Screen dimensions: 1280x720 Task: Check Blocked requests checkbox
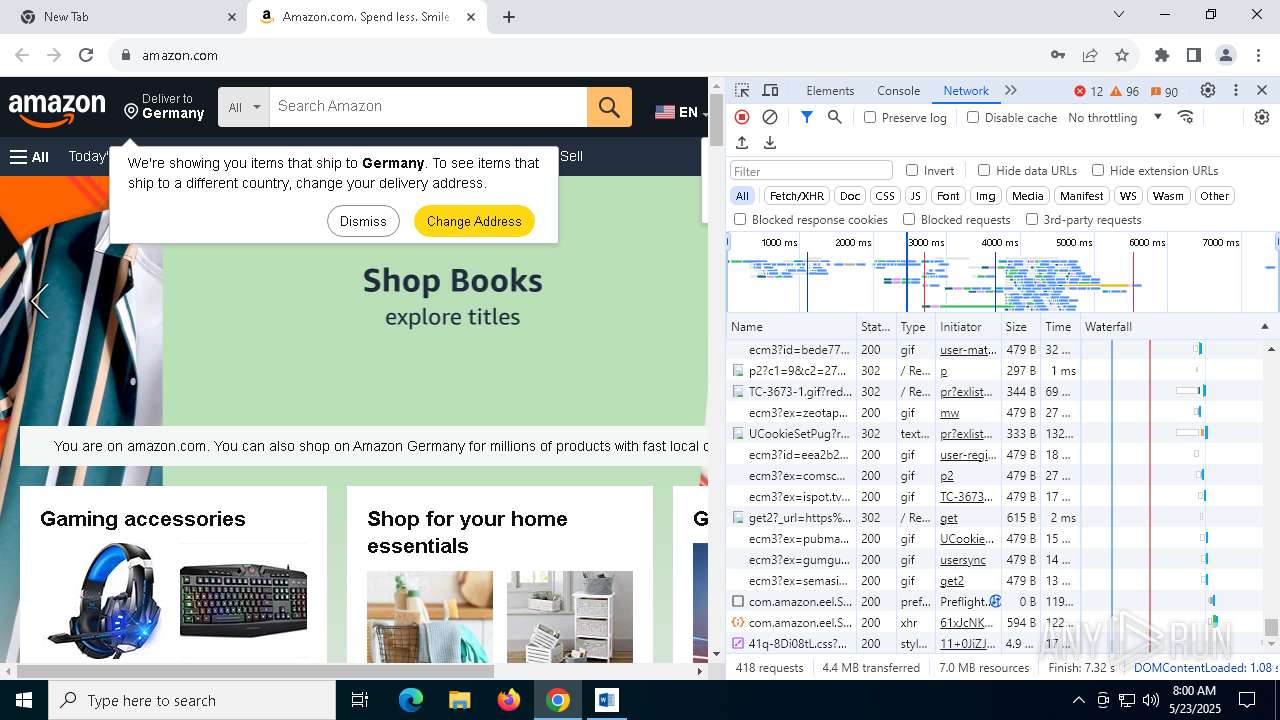tap(909, 219)
